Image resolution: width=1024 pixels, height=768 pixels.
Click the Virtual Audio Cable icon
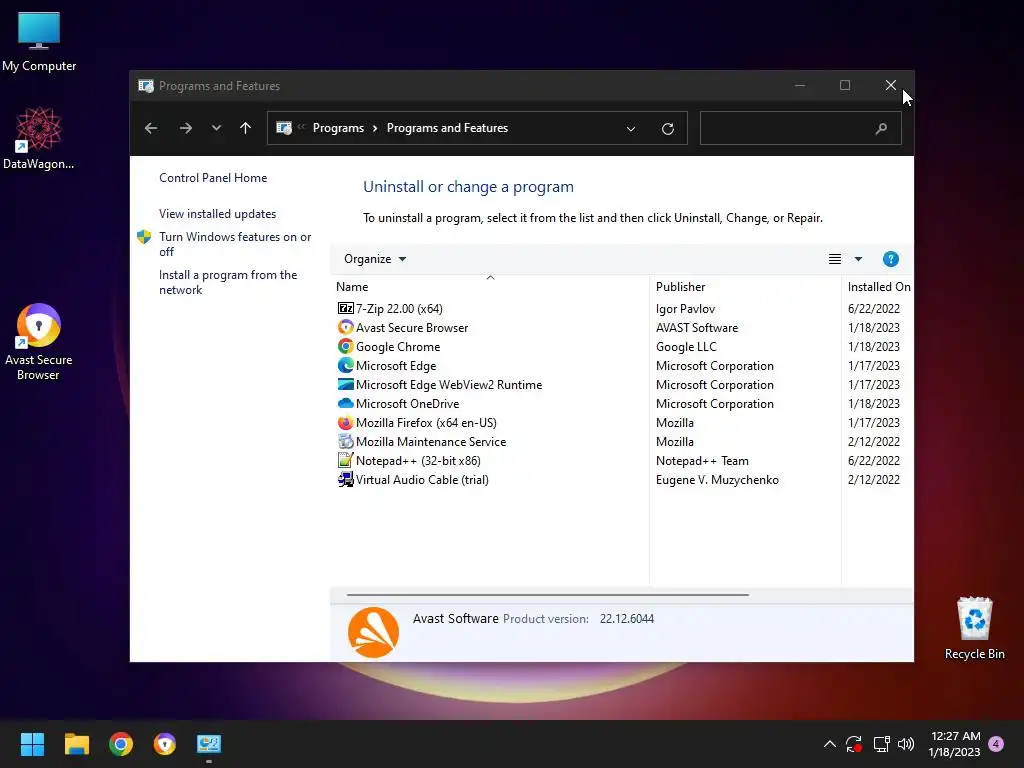click(345, 479)
